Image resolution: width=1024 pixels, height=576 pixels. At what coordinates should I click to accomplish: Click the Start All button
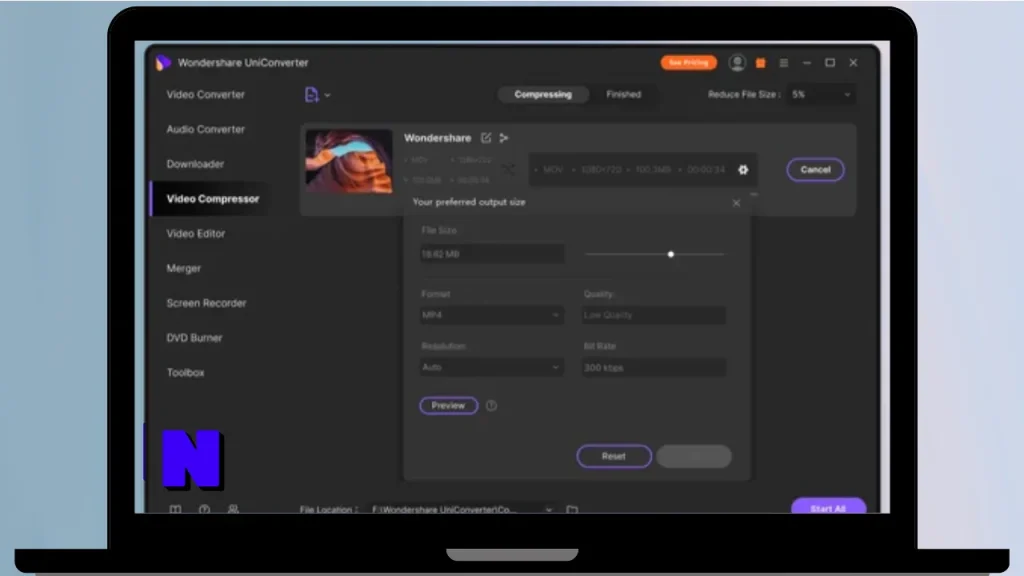tap(828, 507)
